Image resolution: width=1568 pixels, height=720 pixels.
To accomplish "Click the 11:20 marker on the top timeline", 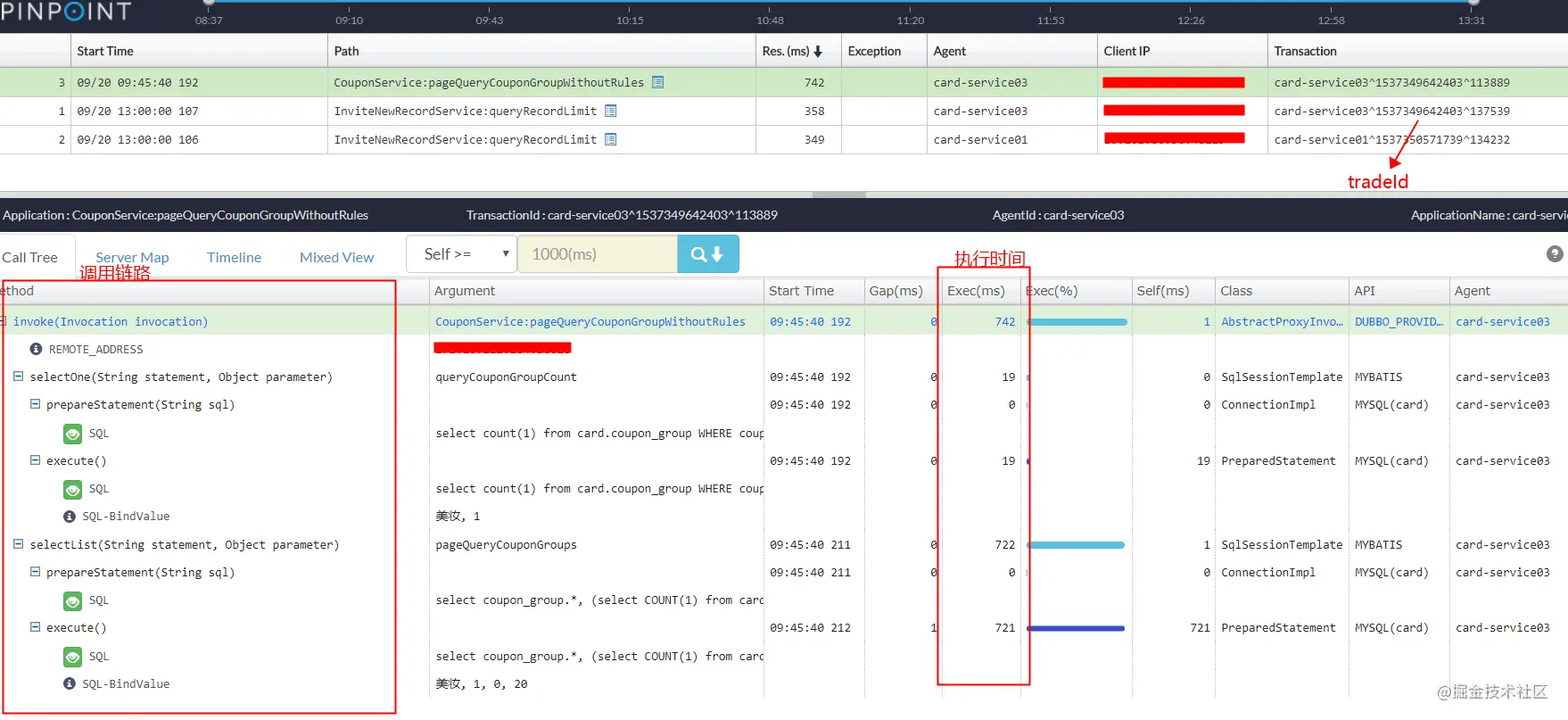I will [x=911, y=20].
